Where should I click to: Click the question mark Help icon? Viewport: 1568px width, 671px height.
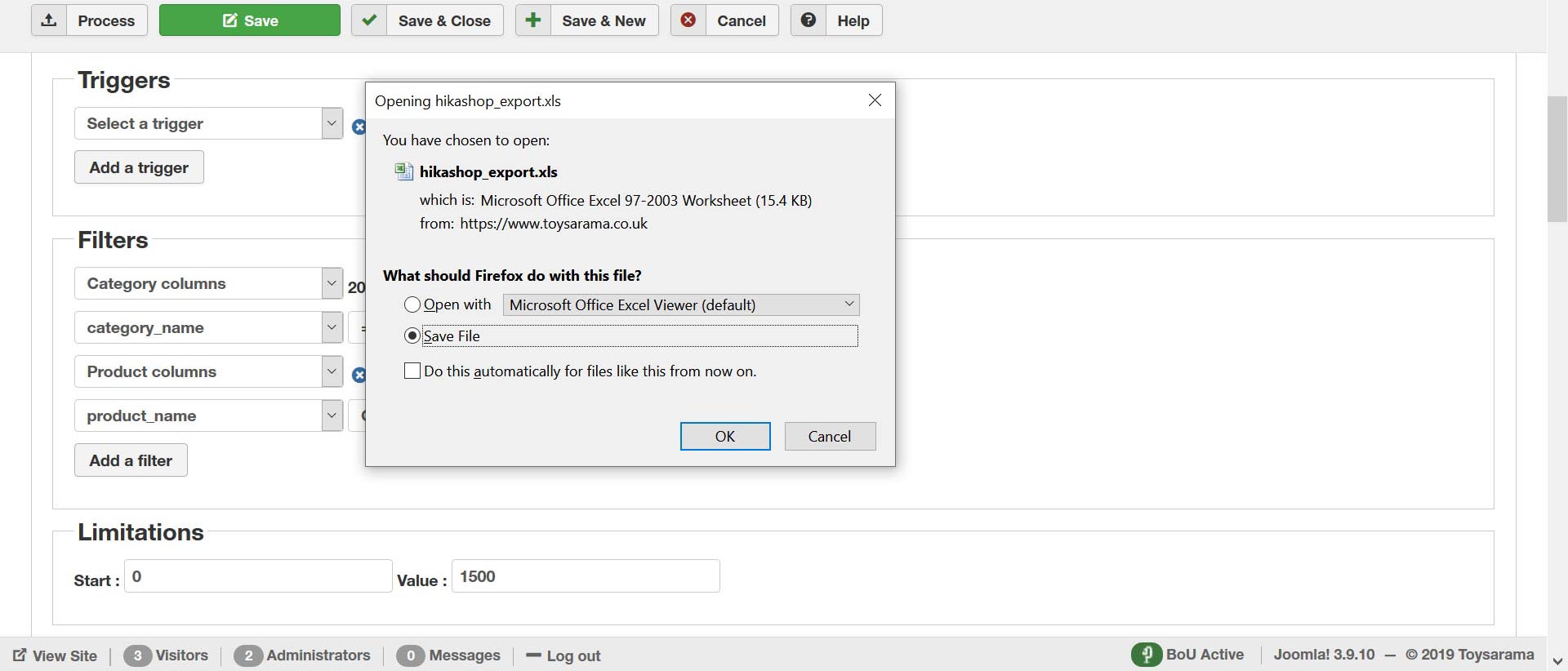click(808, 20)
